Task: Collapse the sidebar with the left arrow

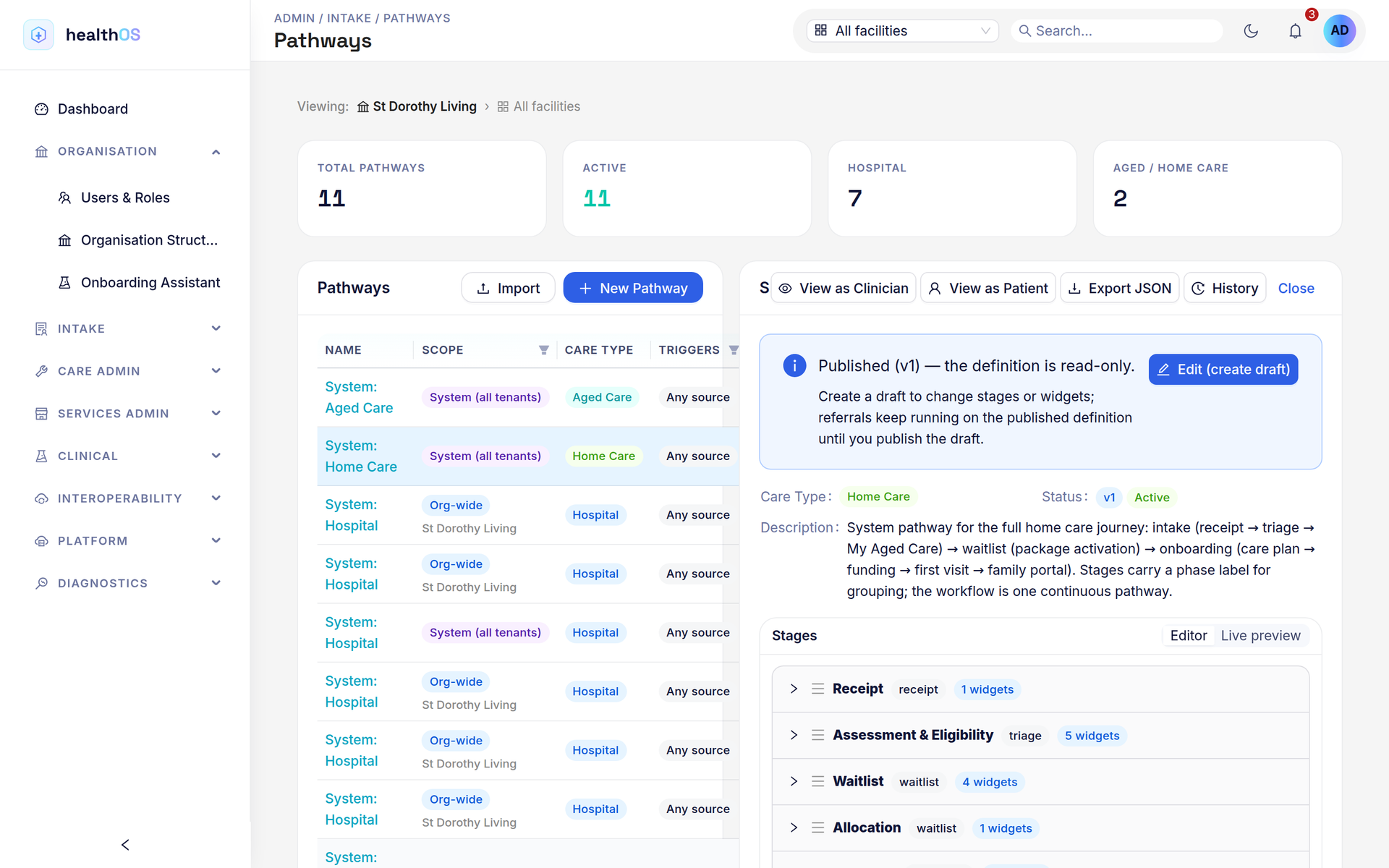Action: (x=125, y=844)
